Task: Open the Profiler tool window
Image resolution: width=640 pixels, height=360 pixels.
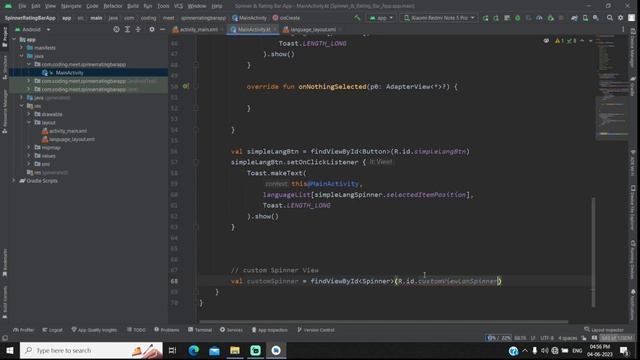Action: point(23,330)
